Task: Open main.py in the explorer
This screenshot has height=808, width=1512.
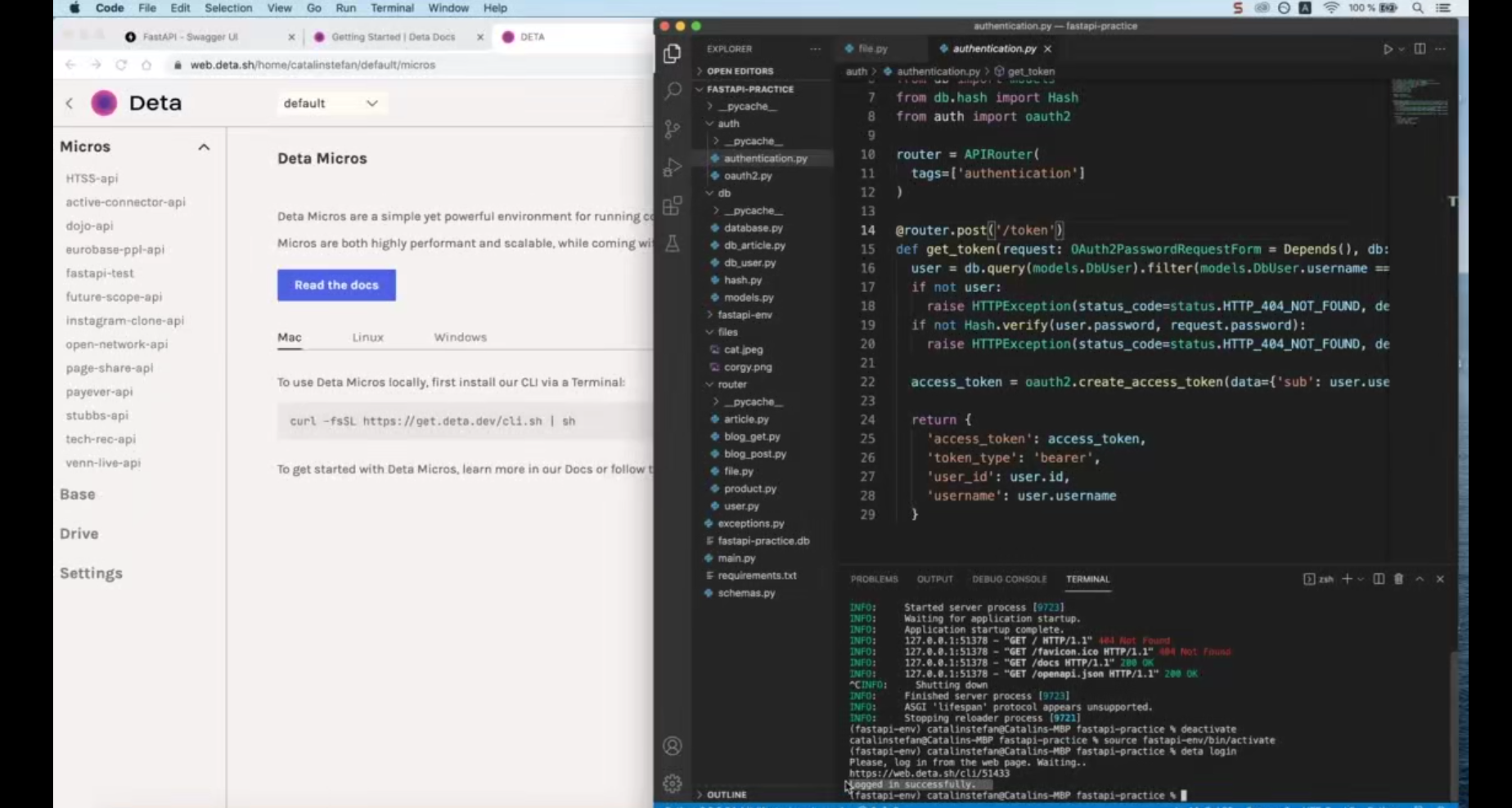Action: tap(736, 558)
